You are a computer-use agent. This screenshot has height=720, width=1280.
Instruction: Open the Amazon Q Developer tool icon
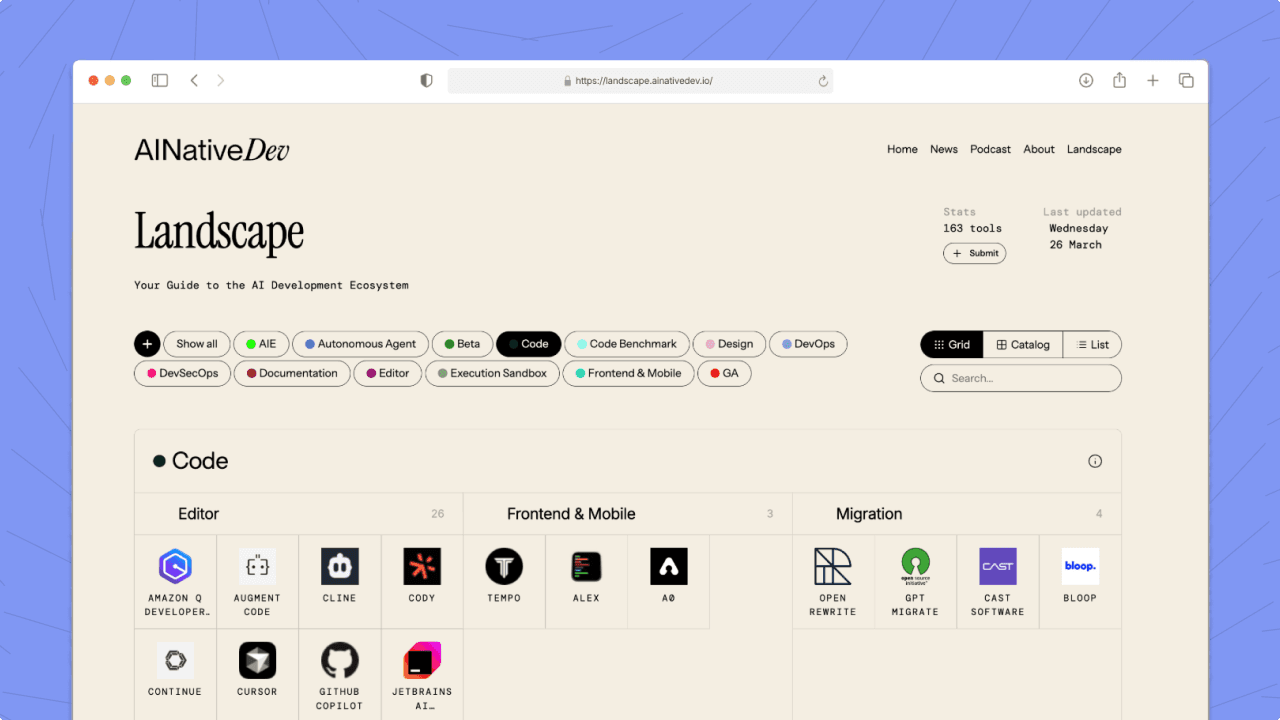click(175, 566)
